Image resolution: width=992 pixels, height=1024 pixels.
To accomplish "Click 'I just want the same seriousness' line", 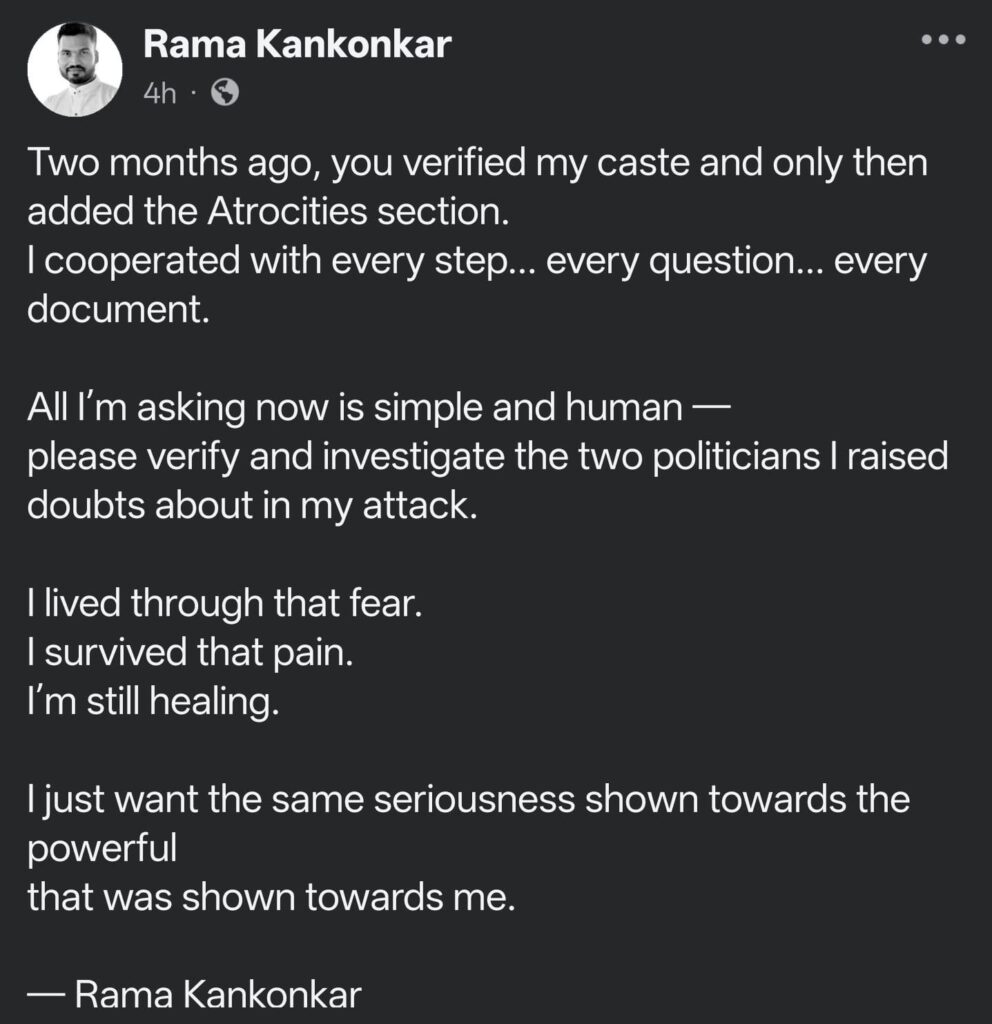I will (x=468, y=800).
